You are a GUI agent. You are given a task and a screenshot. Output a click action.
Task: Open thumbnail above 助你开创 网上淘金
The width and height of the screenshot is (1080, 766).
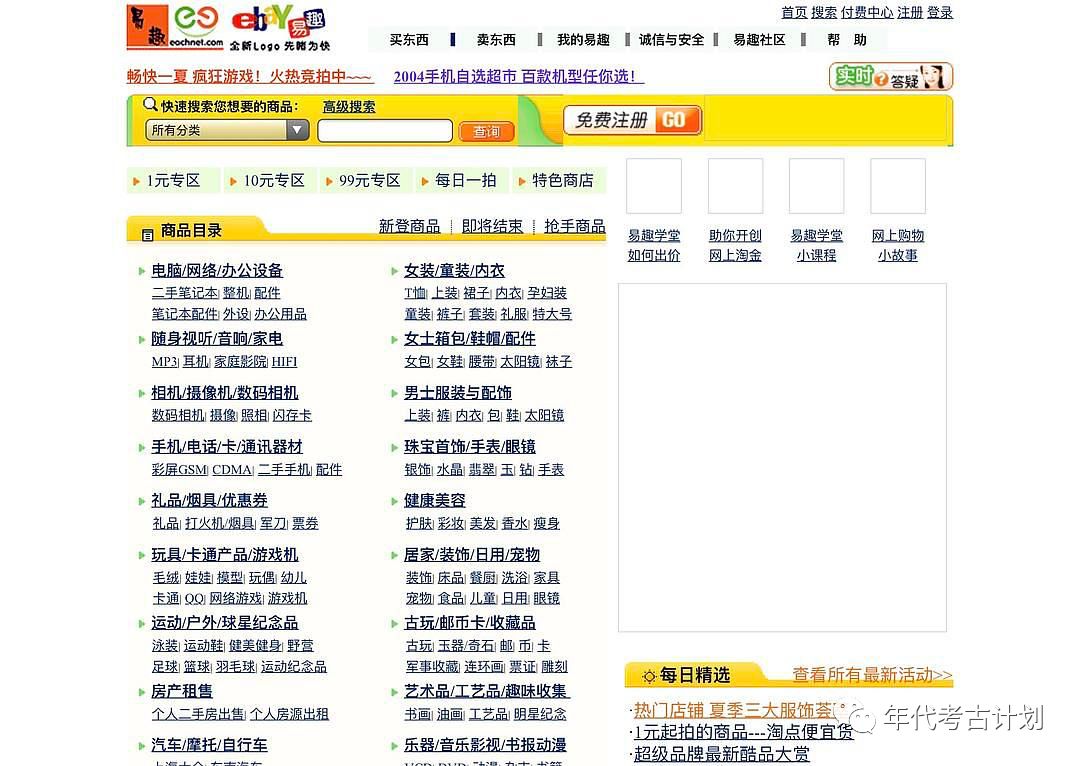(735, 186)
